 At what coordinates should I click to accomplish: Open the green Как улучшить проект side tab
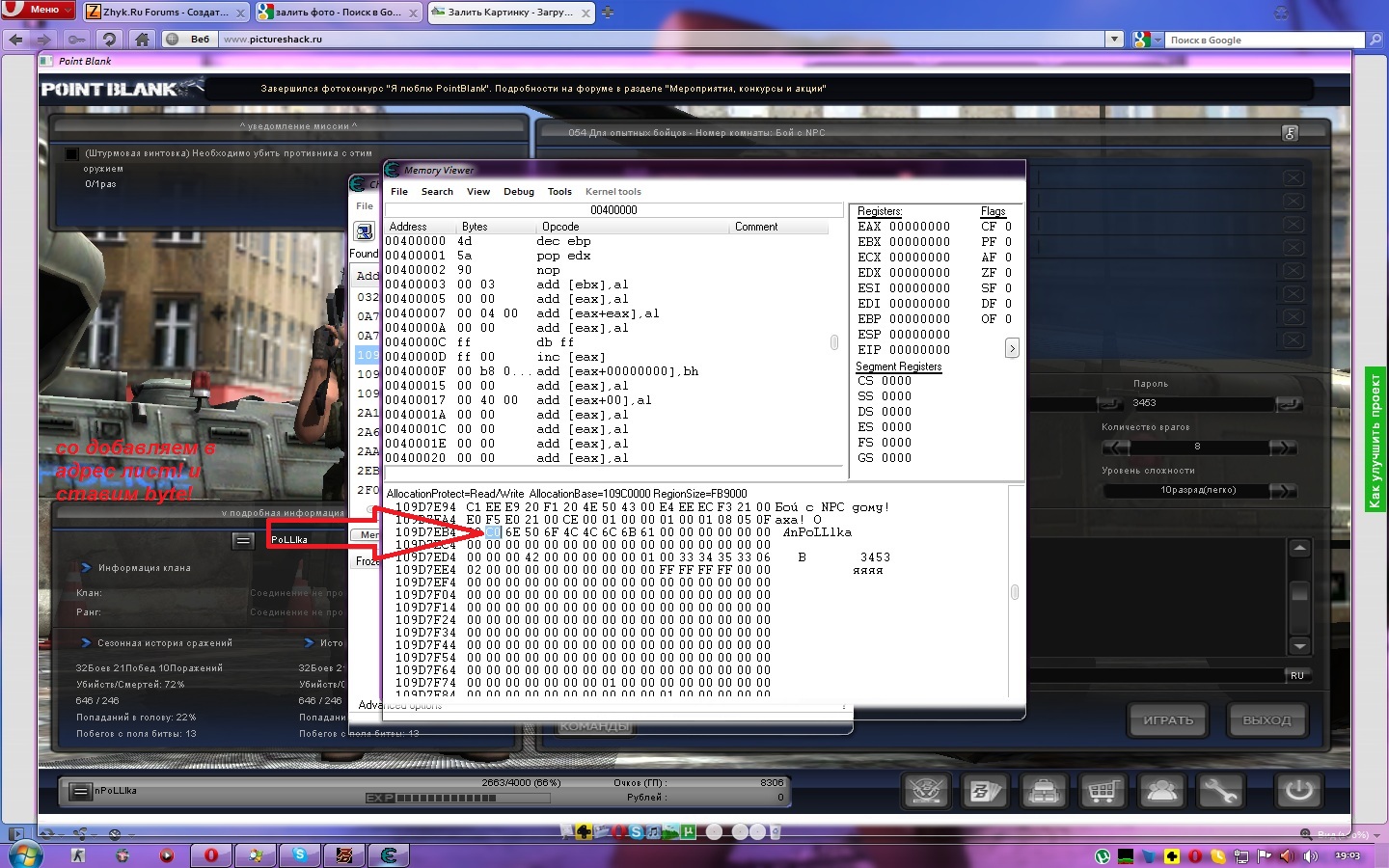[1375, 440]
